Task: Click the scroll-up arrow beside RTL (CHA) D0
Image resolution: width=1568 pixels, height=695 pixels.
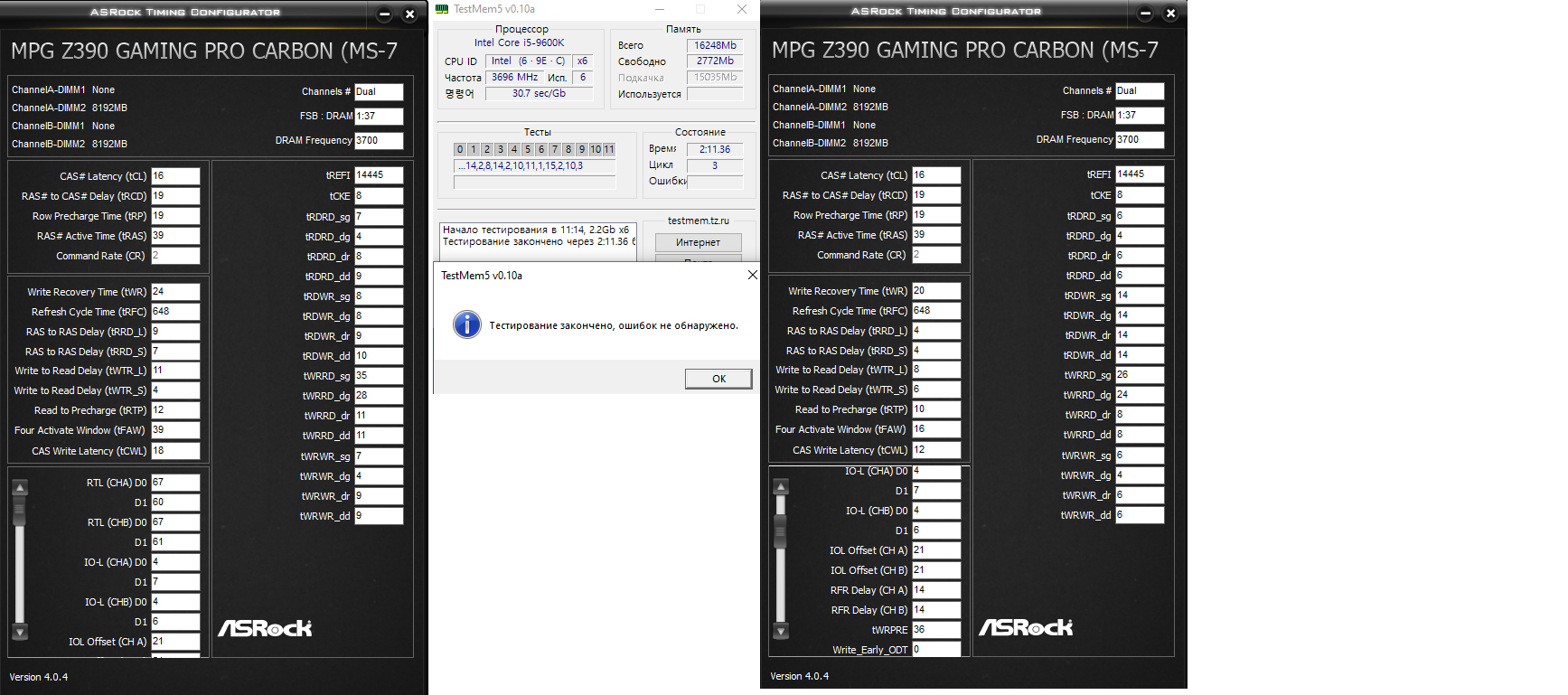Action: (x=20, y=488)
